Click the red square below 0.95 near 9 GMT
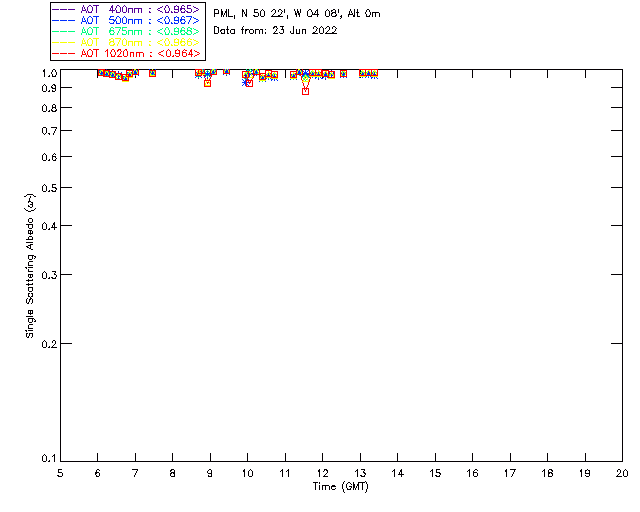This screenshot has height=512, width=640. click(207, 84)
